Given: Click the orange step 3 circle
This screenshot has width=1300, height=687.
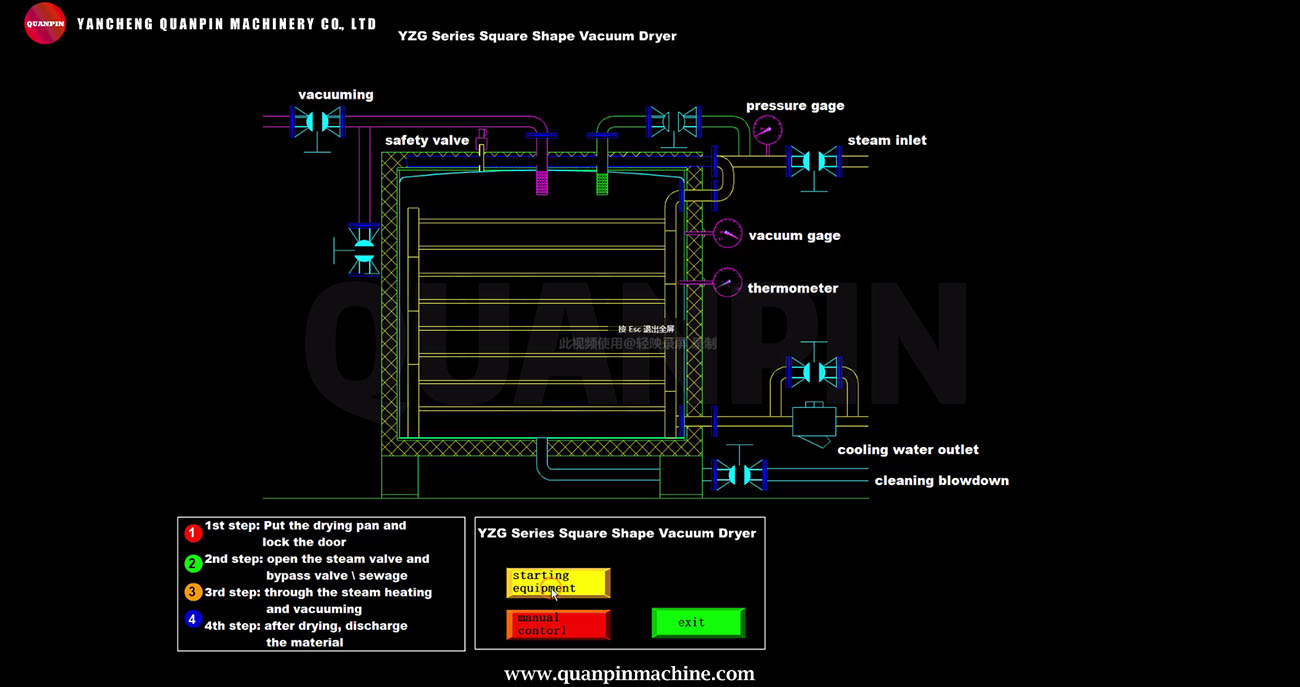Looking at the screenshot, I should [193, 591].
